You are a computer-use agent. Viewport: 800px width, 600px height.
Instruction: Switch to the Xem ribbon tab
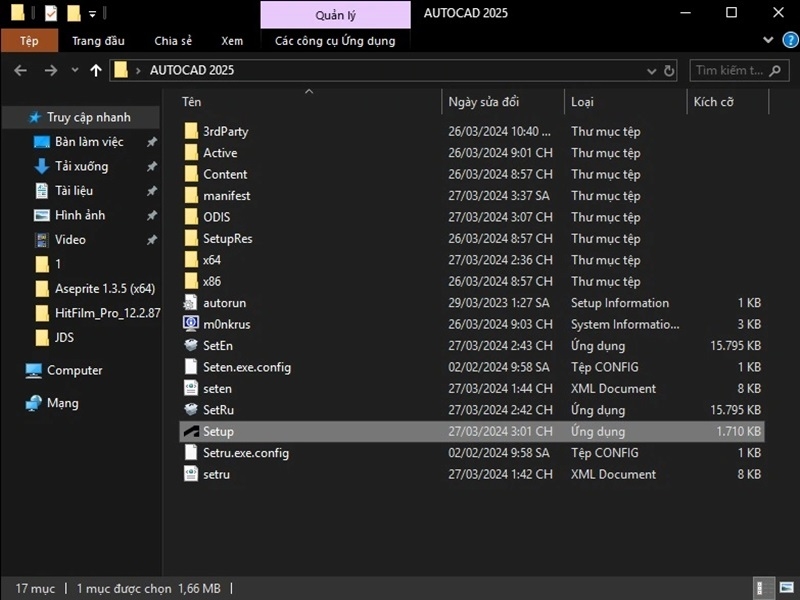(x=232, y=41)
